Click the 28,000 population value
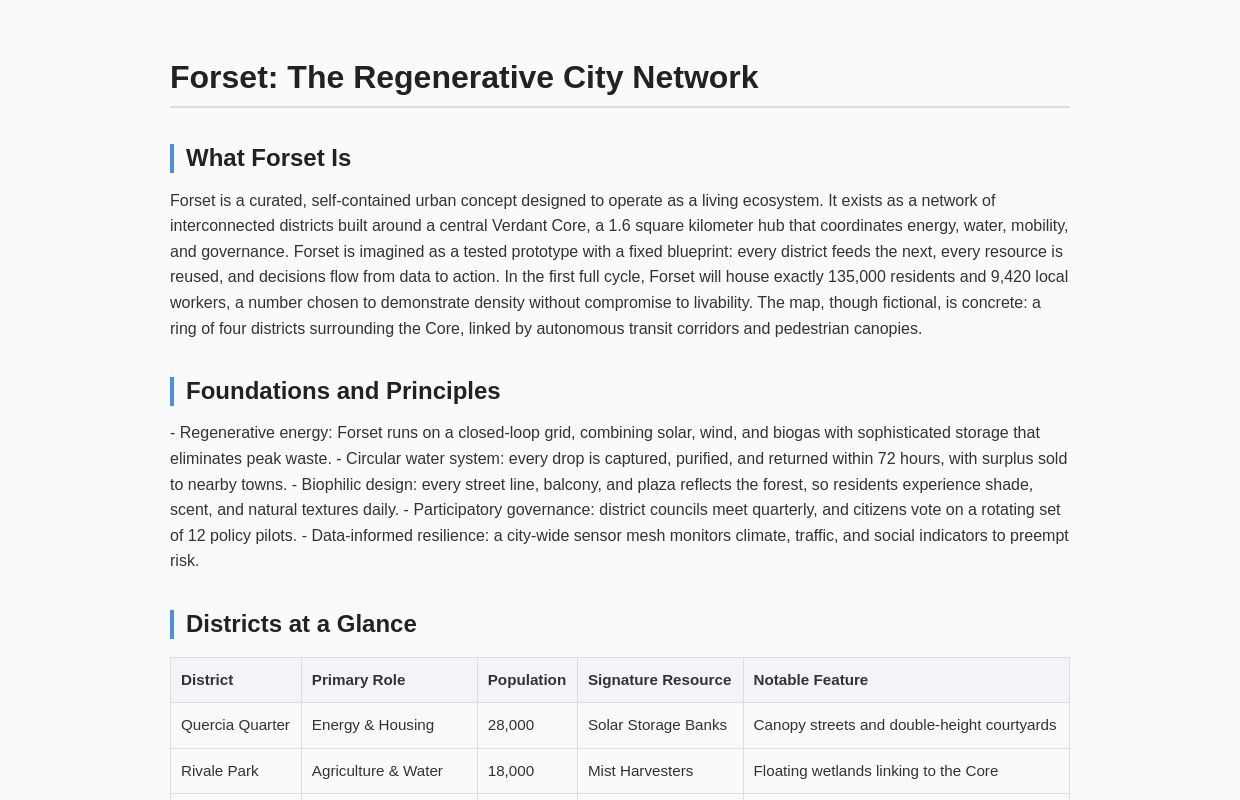Viewport: 1240px width, 800px height. [511, 725]
